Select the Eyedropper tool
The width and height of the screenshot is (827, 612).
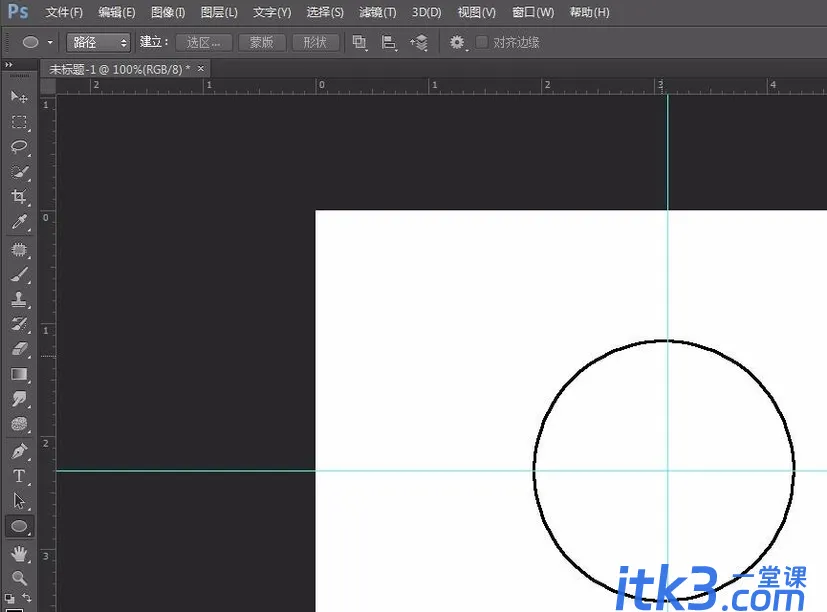pos(19,222)
